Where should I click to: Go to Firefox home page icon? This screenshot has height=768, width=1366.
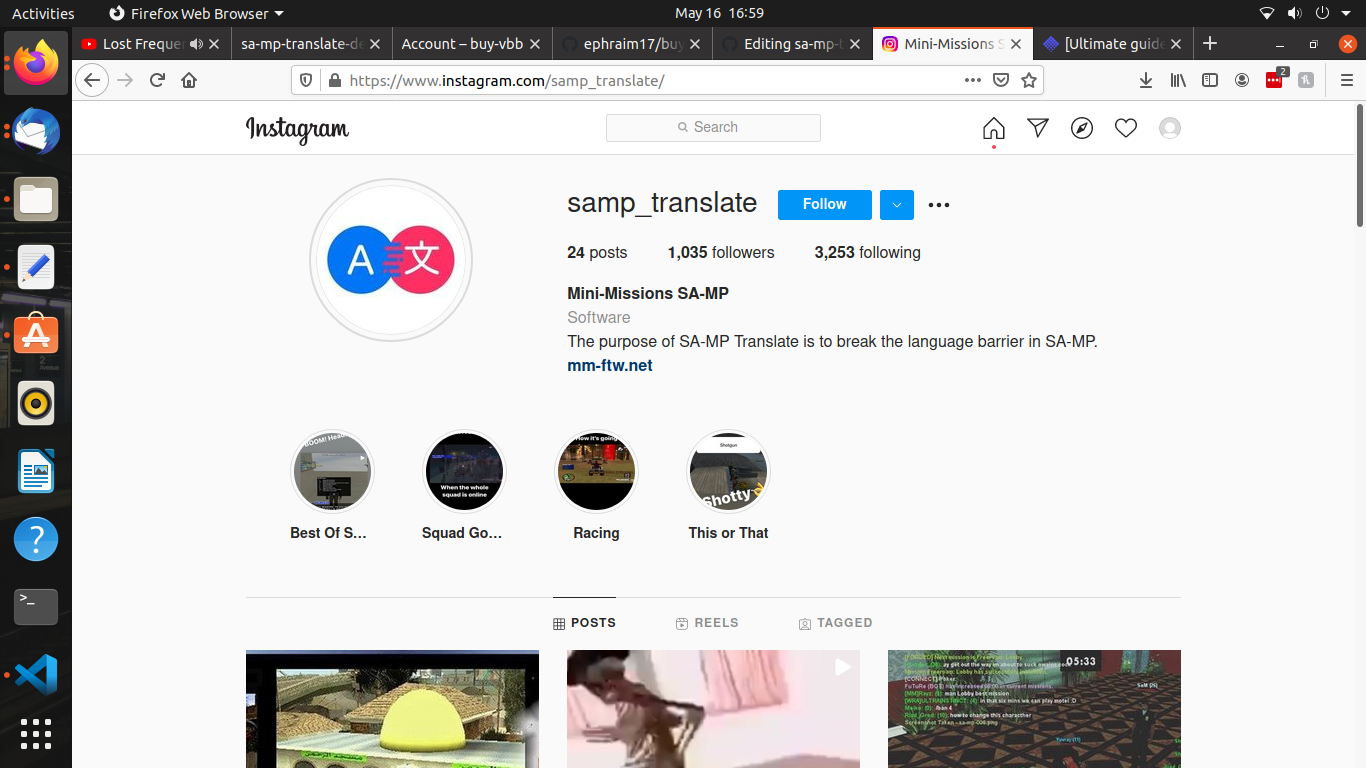pyautogui.click(x=189, y=80)
